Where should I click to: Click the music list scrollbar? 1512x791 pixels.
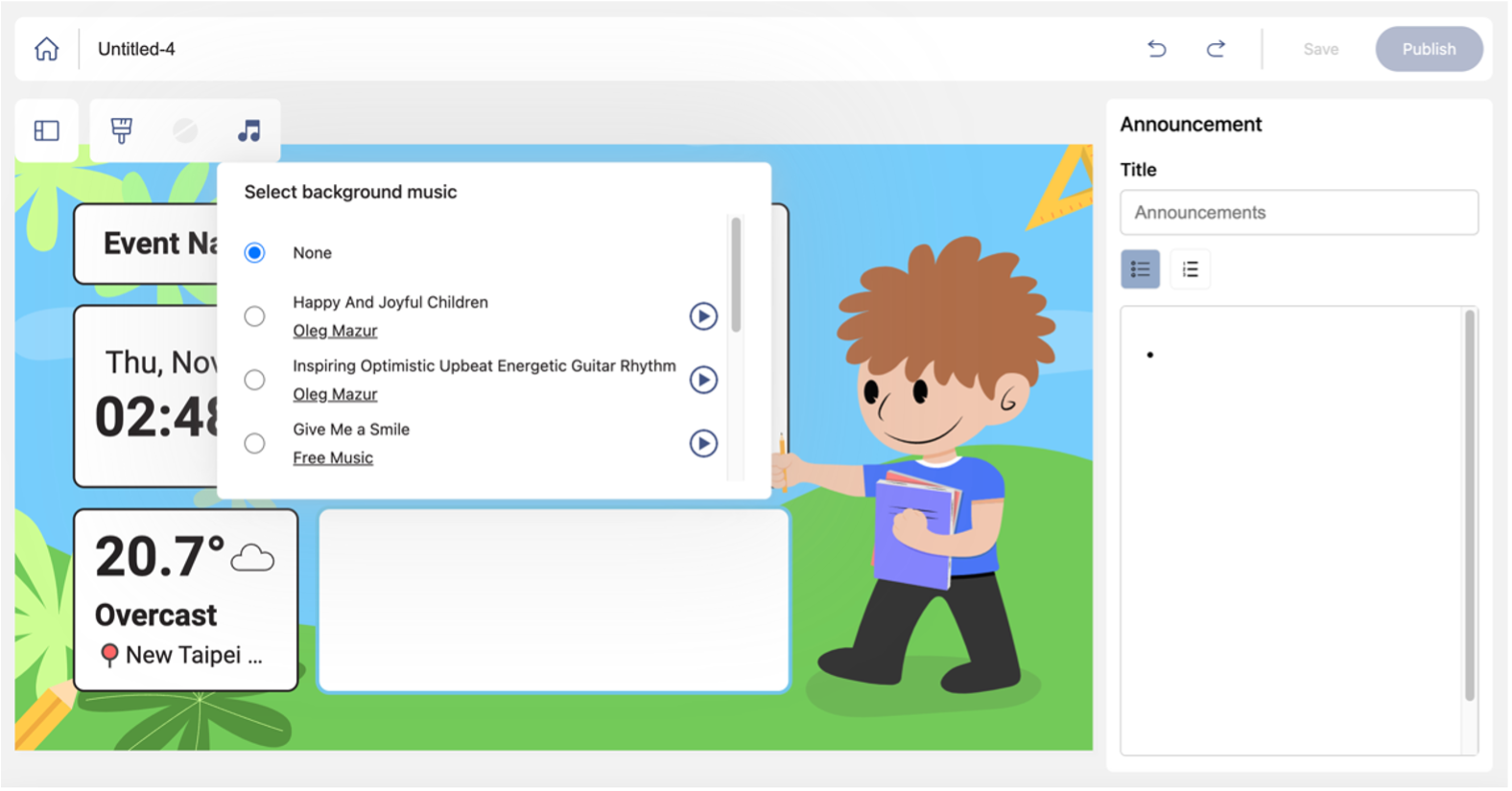coord(737,275)
